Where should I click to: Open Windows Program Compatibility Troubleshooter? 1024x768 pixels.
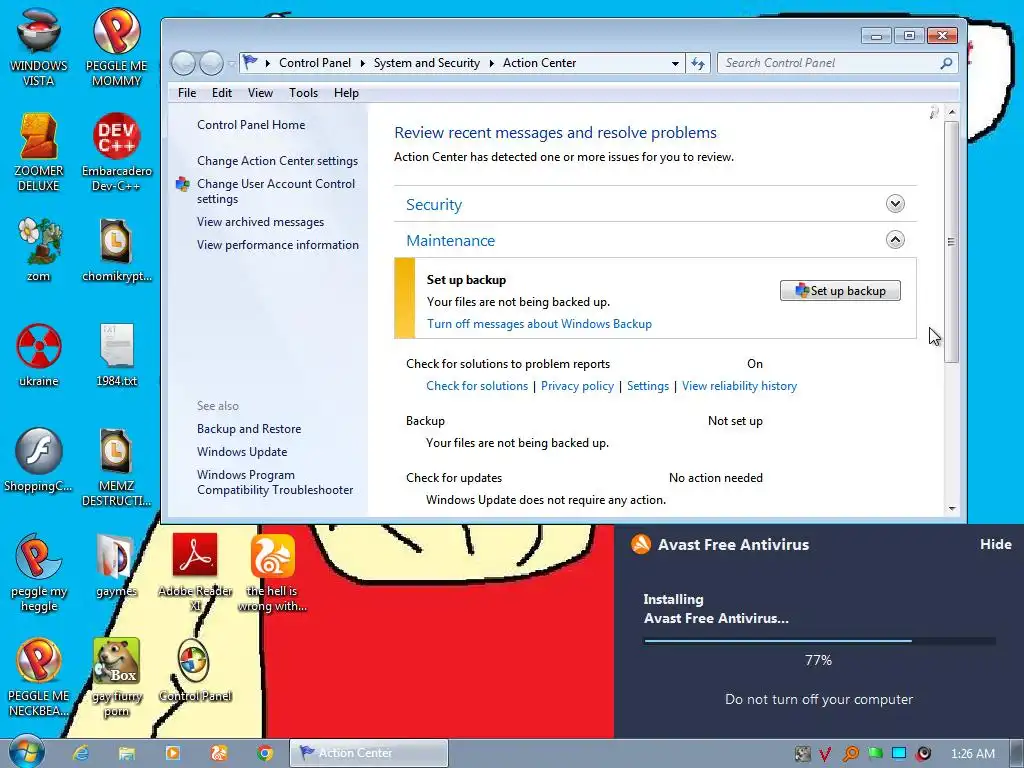tap(275, 482)
